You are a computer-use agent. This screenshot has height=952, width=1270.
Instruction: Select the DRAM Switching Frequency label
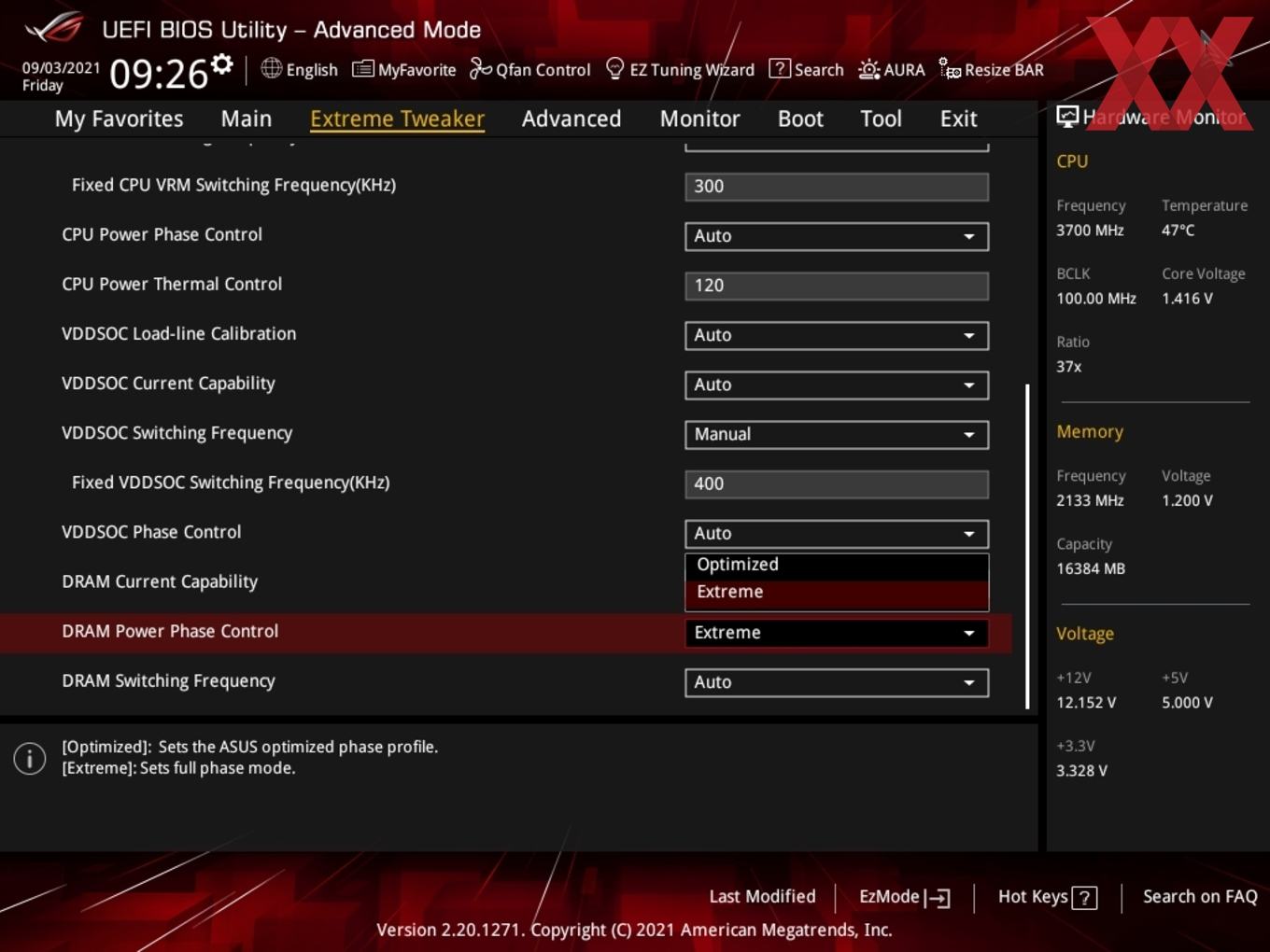click(x=168, y=681)
